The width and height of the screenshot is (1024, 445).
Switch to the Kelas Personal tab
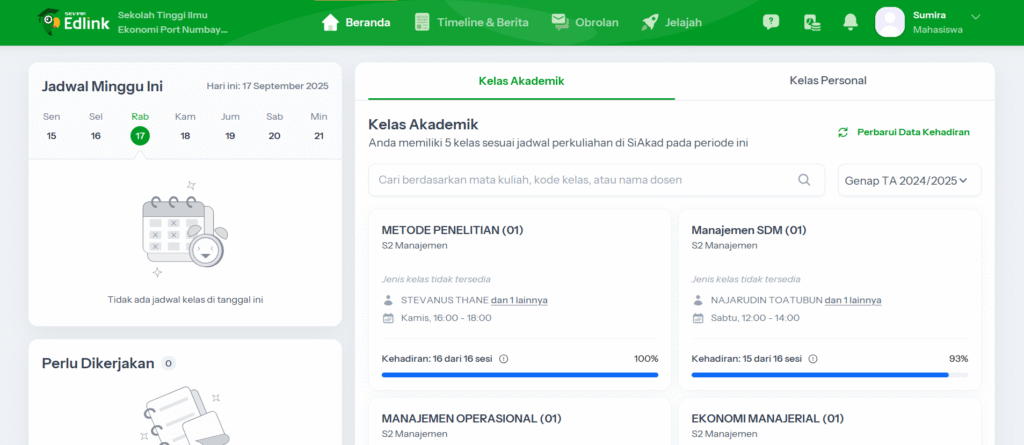tap(827, 80)
